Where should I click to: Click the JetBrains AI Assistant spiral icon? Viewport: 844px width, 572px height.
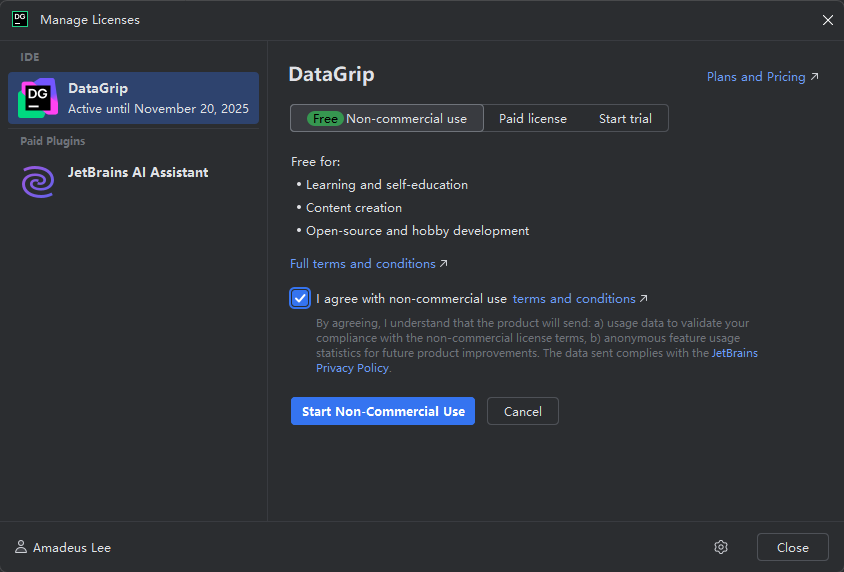click(38, 181)
